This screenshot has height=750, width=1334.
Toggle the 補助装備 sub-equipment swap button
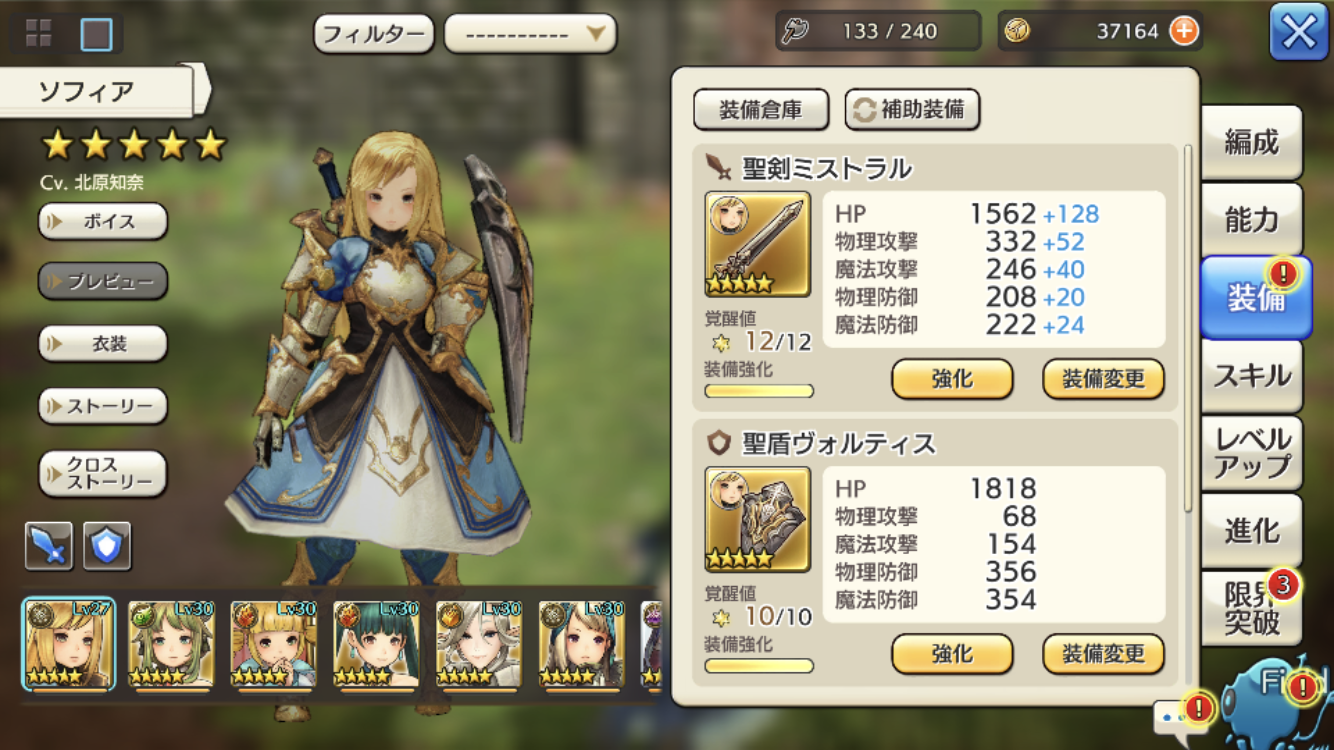(912, 110)
